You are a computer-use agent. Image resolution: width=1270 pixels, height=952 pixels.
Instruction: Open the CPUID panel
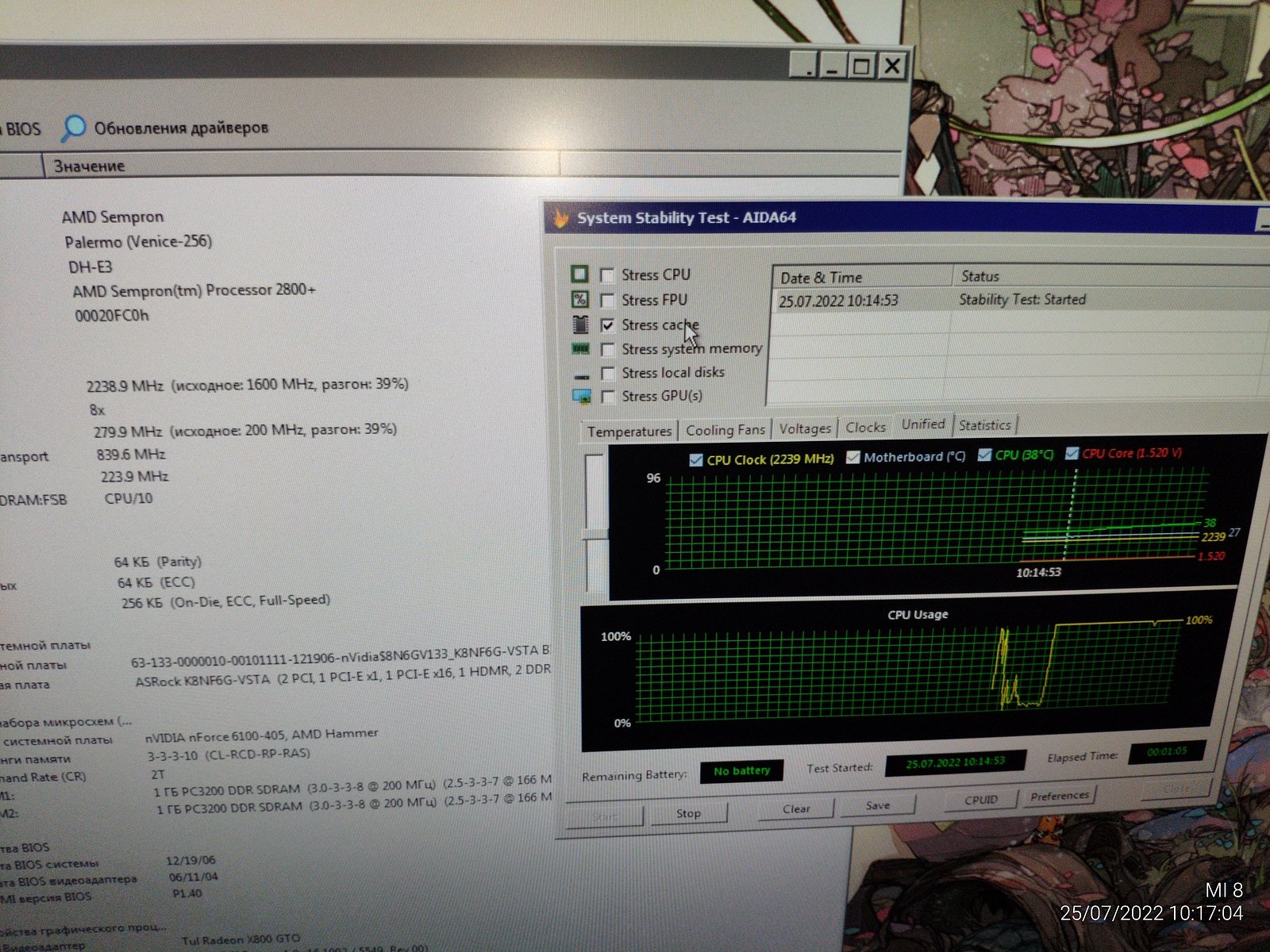(x=981, y=800)
